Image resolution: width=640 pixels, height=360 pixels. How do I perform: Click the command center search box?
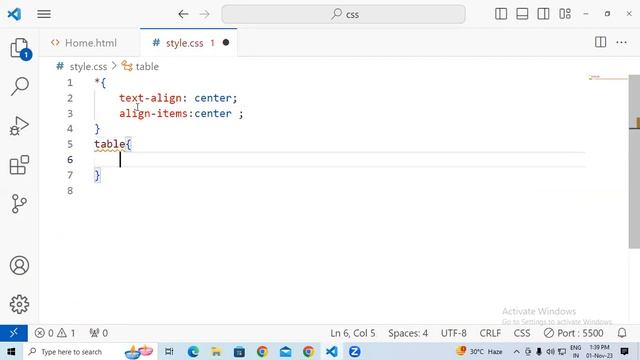[343, 14]
